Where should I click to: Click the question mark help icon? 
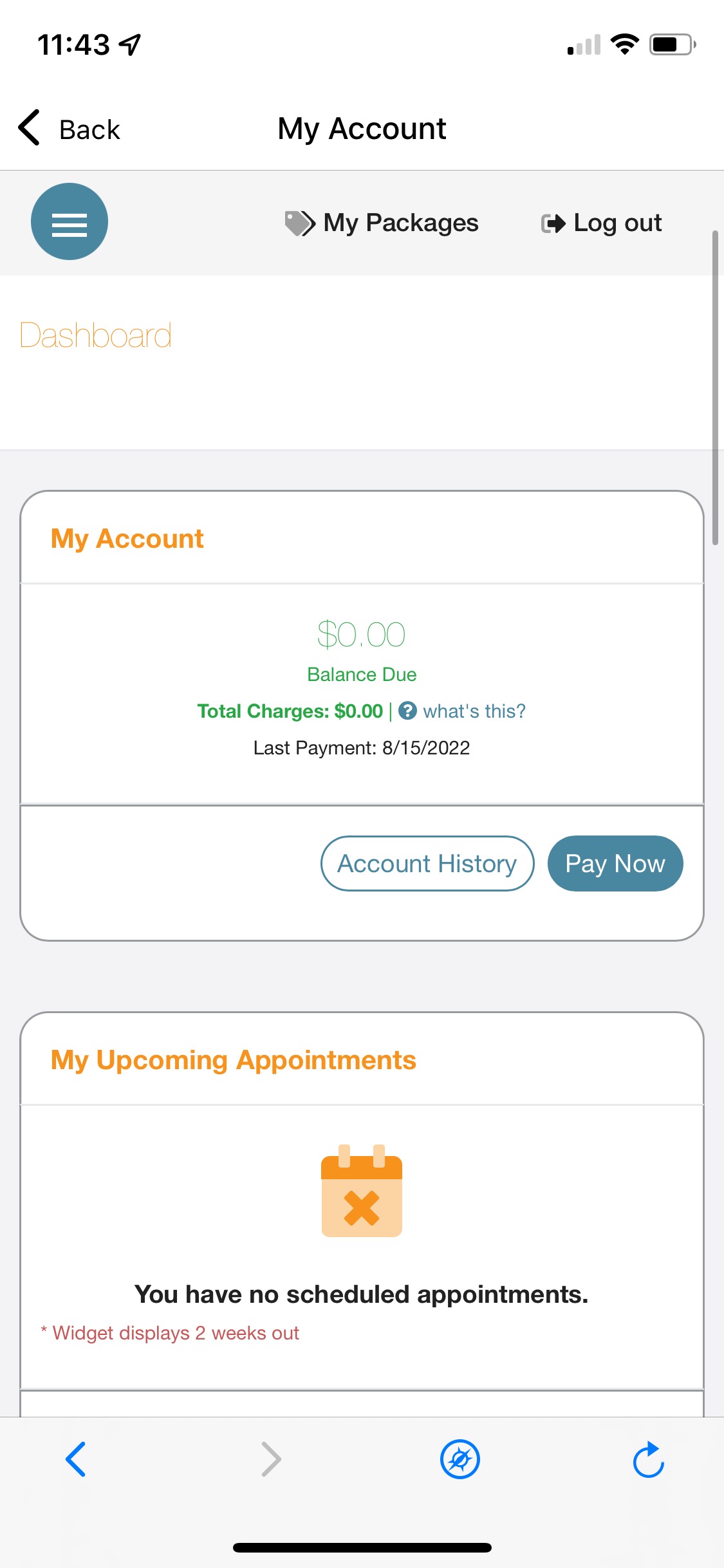point(407,711)
